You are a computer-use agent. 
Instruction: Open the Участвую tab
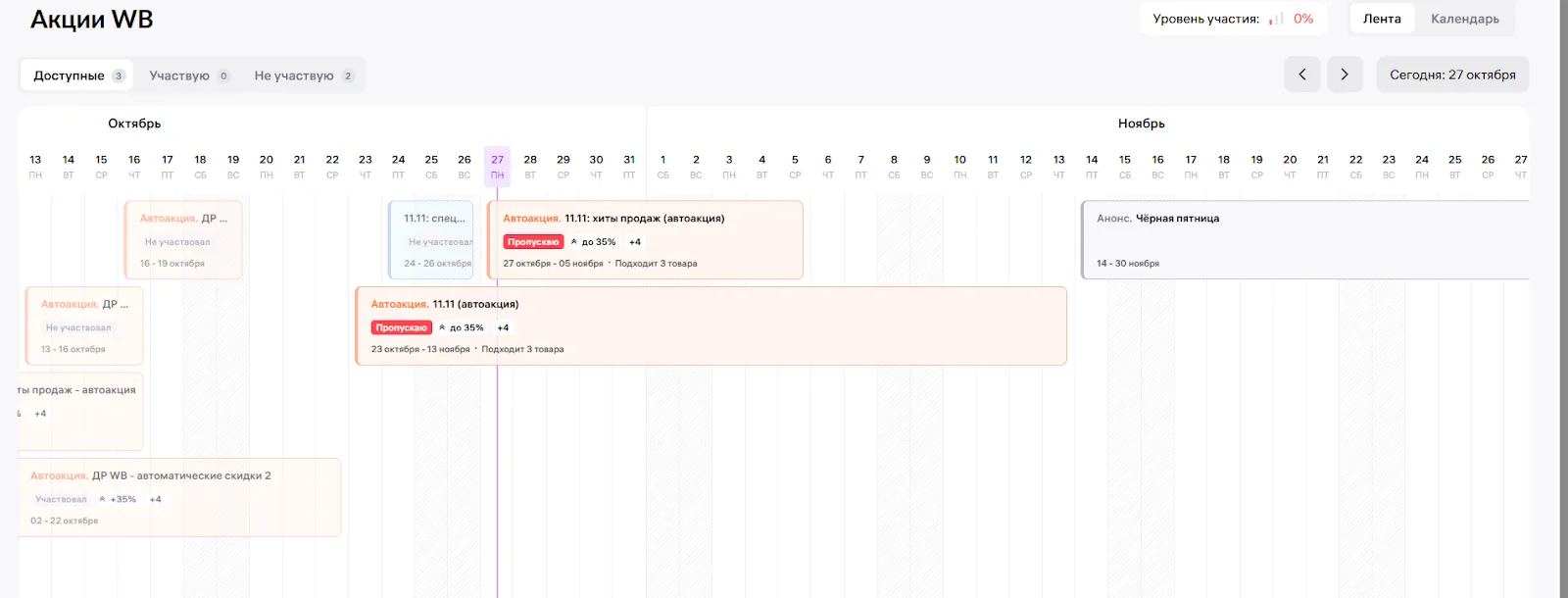click(x=188, y=75)
